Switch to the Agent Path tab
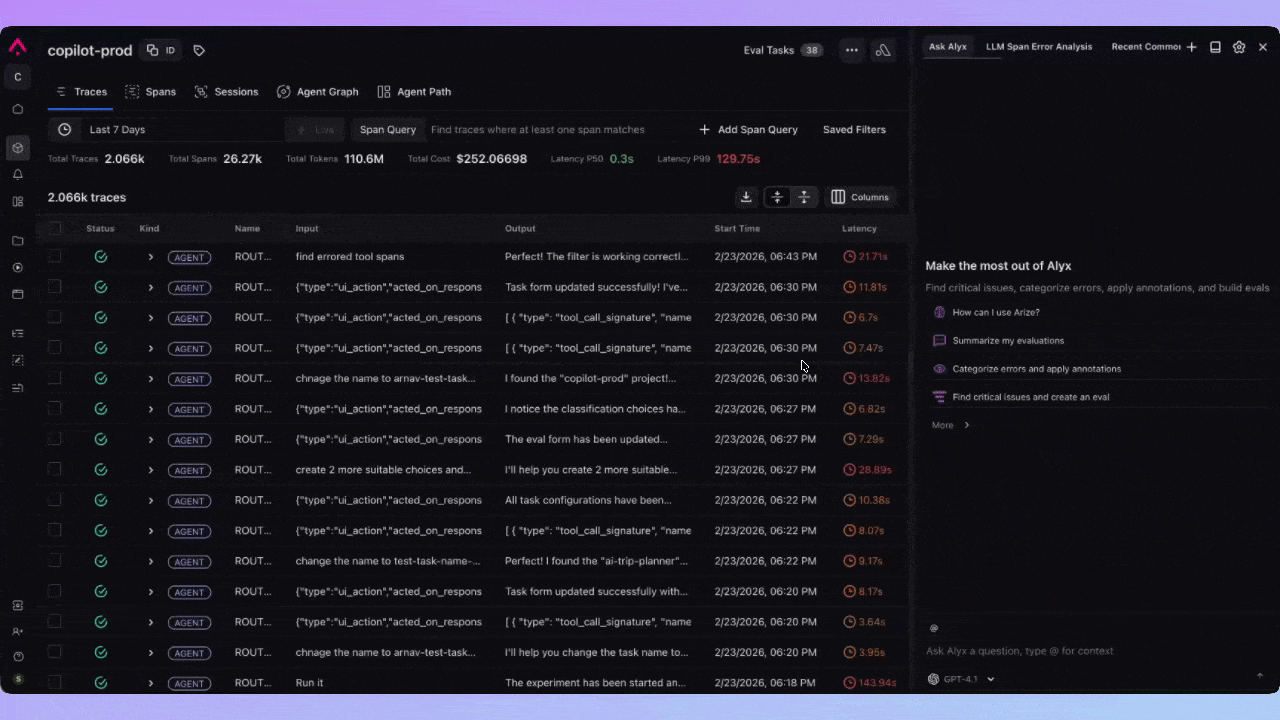Viewport: 1280px width, 720px height. [x=414, y=92]
